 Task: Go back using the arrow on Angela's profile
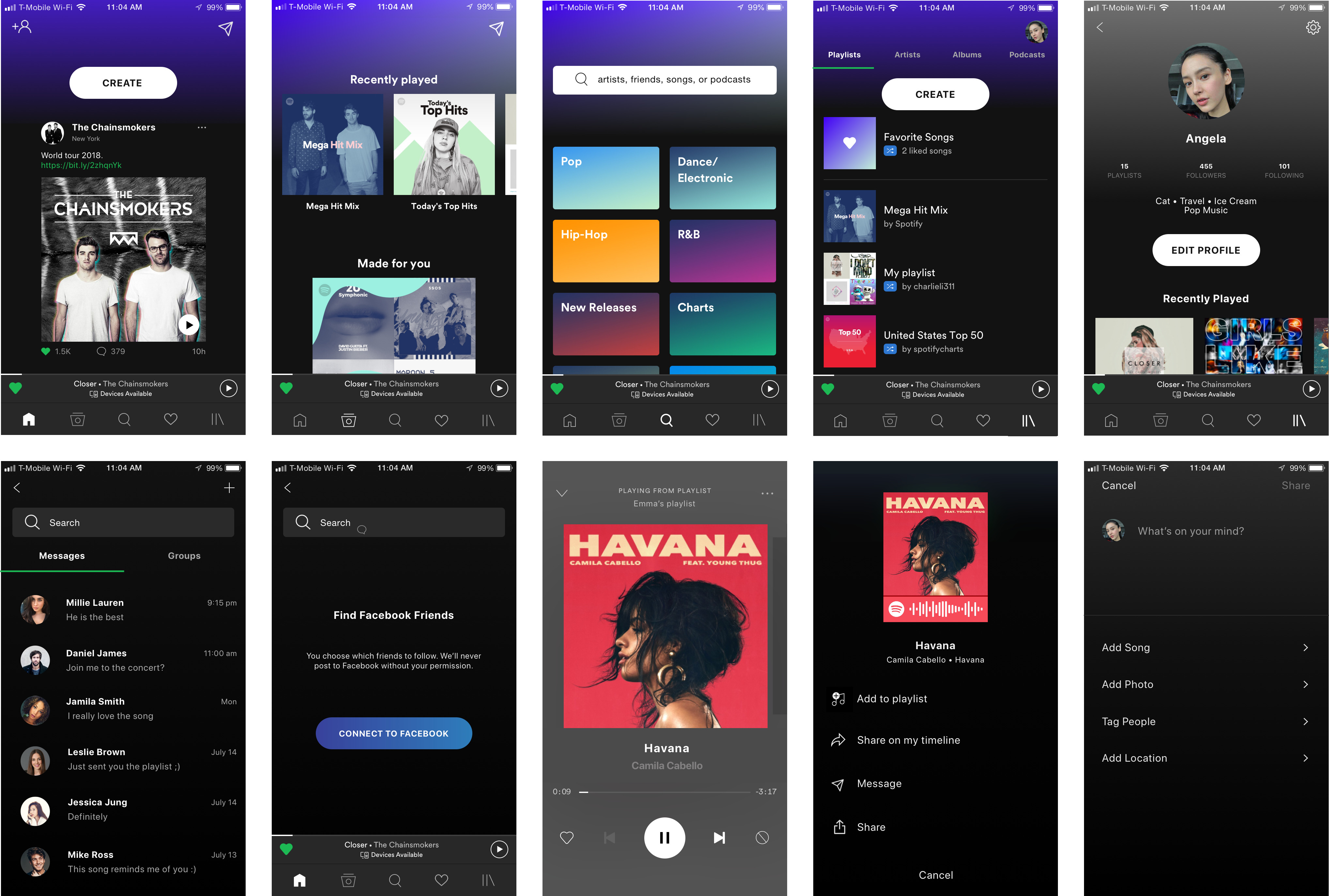point(1100,27)
